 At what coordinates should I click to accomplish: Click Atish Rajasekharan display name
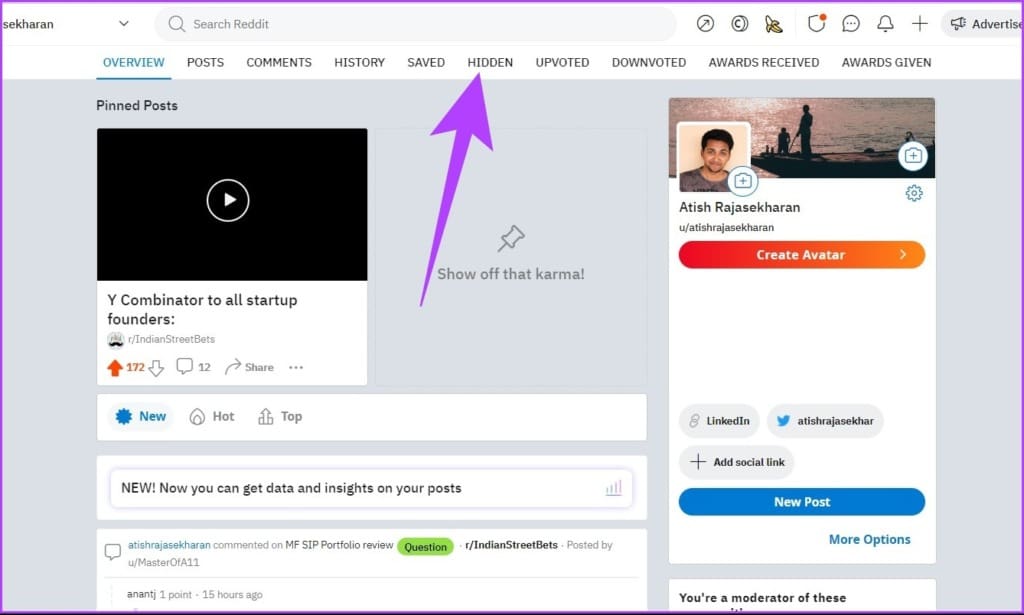pyautogui.click(x=739, y=208)
